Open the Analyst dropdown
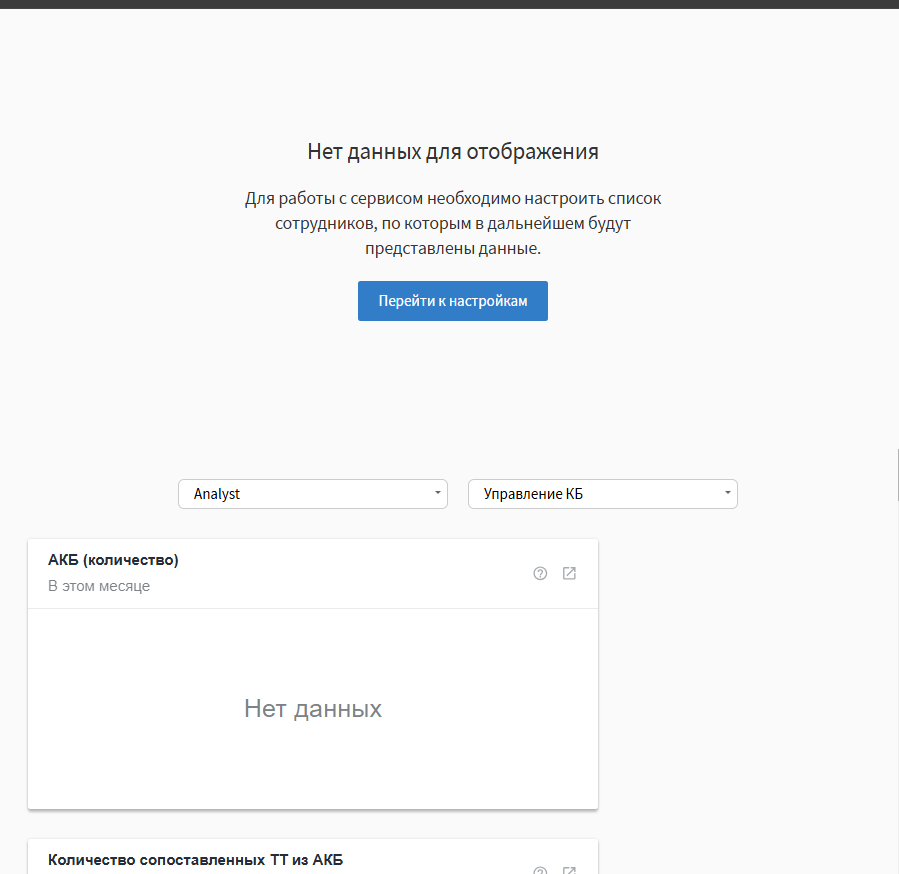899x874 pixels. point(312,494)
